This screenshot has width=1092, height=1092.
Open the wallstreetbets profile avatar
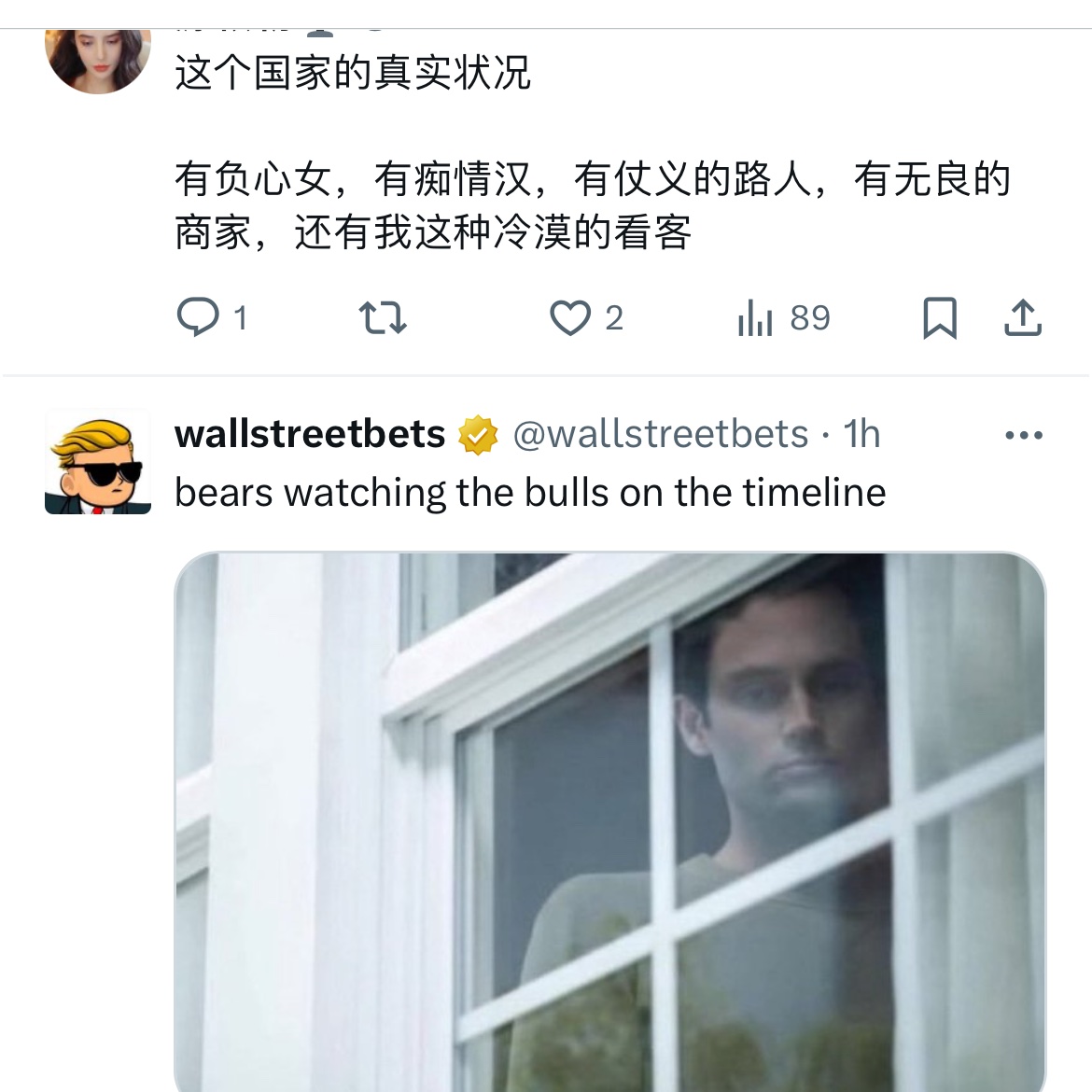coord(98,462)
